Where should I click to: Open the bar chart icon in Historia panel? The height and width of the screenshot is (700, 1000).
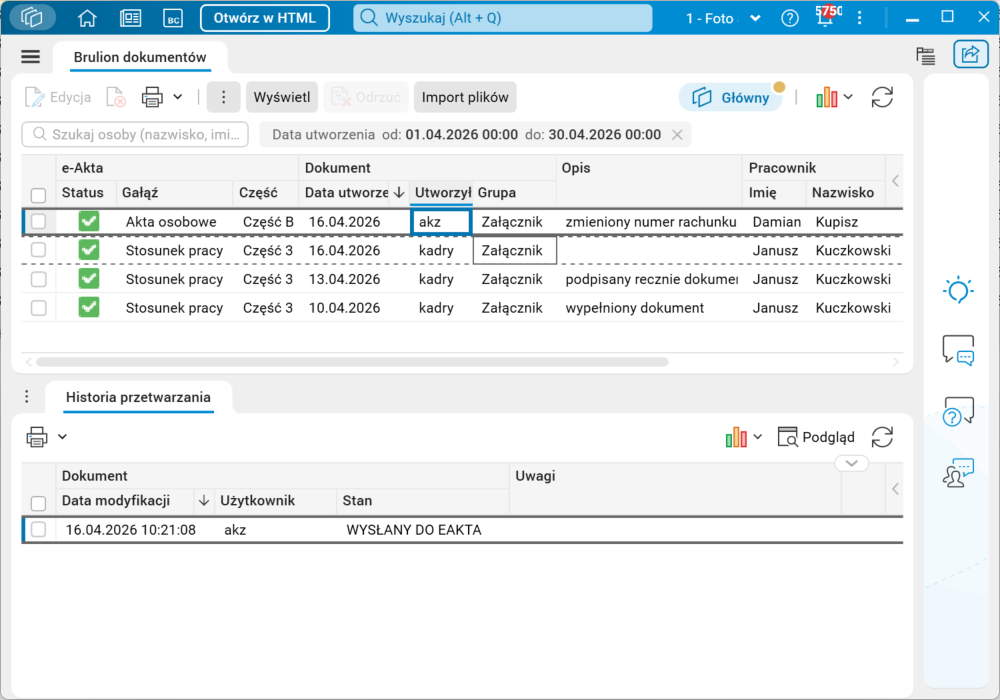(x=736, y=437)
